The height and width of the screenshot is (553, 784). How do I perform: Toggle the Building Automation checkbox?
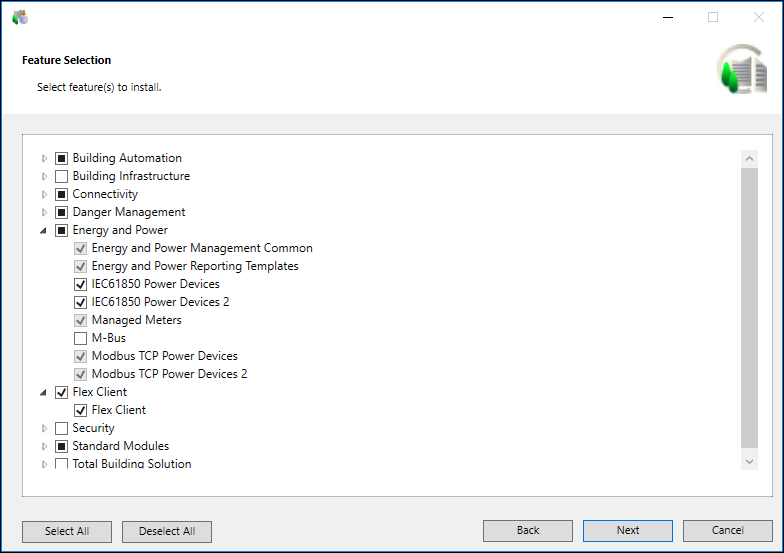pyautogui.click(x=62, y=158)
